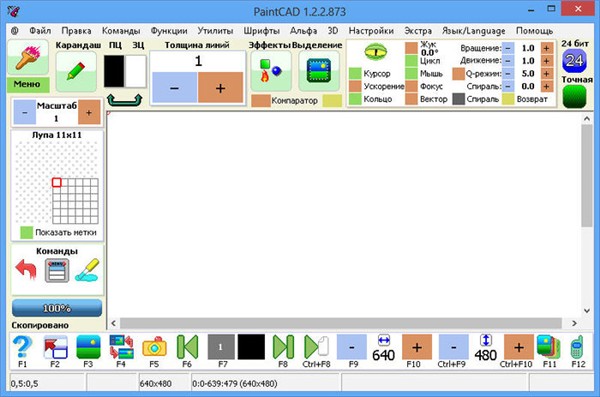Go to last frame with F8 icon
600x397 pixels.
point(283,347)
